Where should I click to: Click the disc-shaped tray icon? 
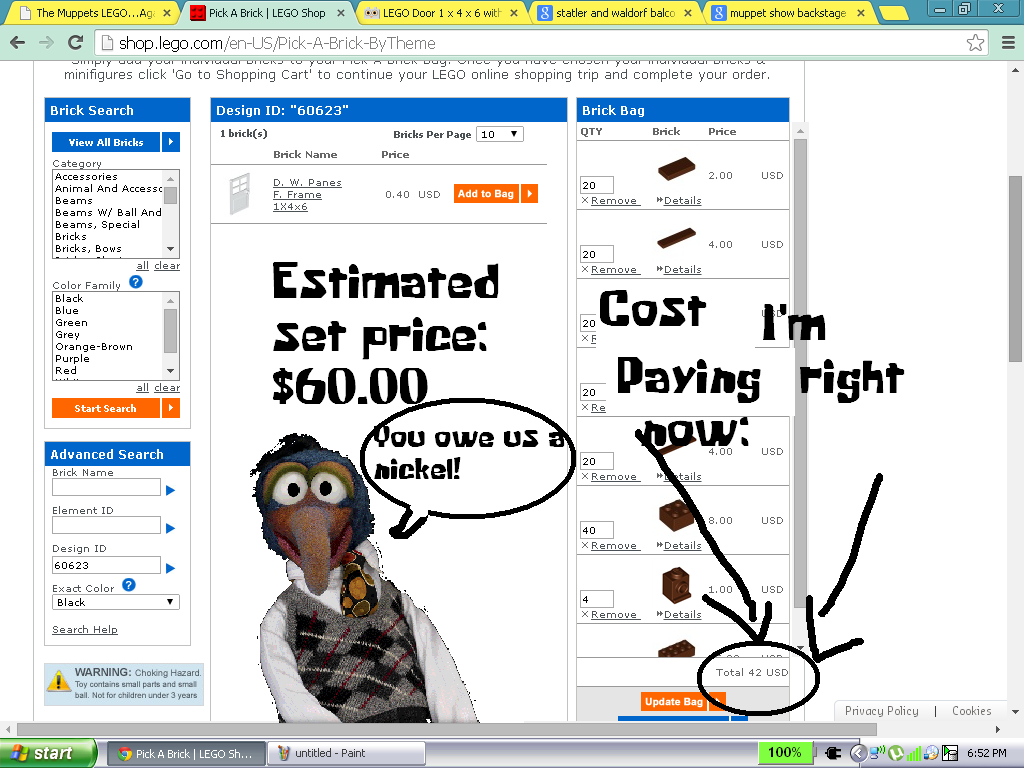[931, 754]
